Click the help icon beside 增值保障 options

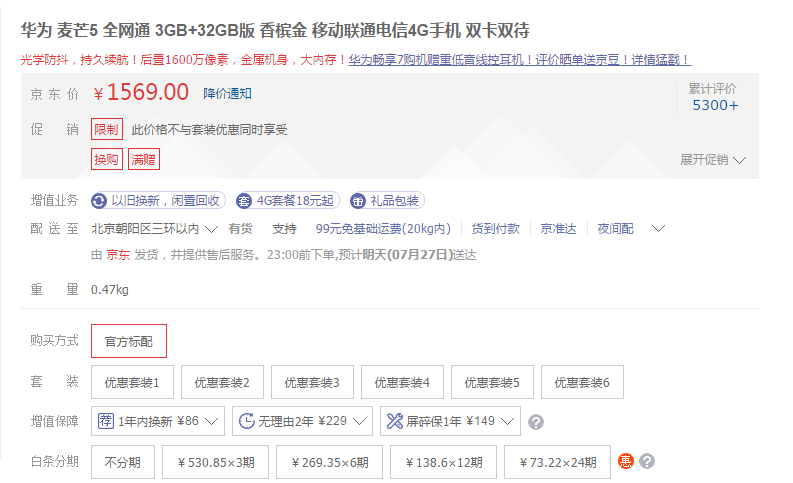point(536,422)
